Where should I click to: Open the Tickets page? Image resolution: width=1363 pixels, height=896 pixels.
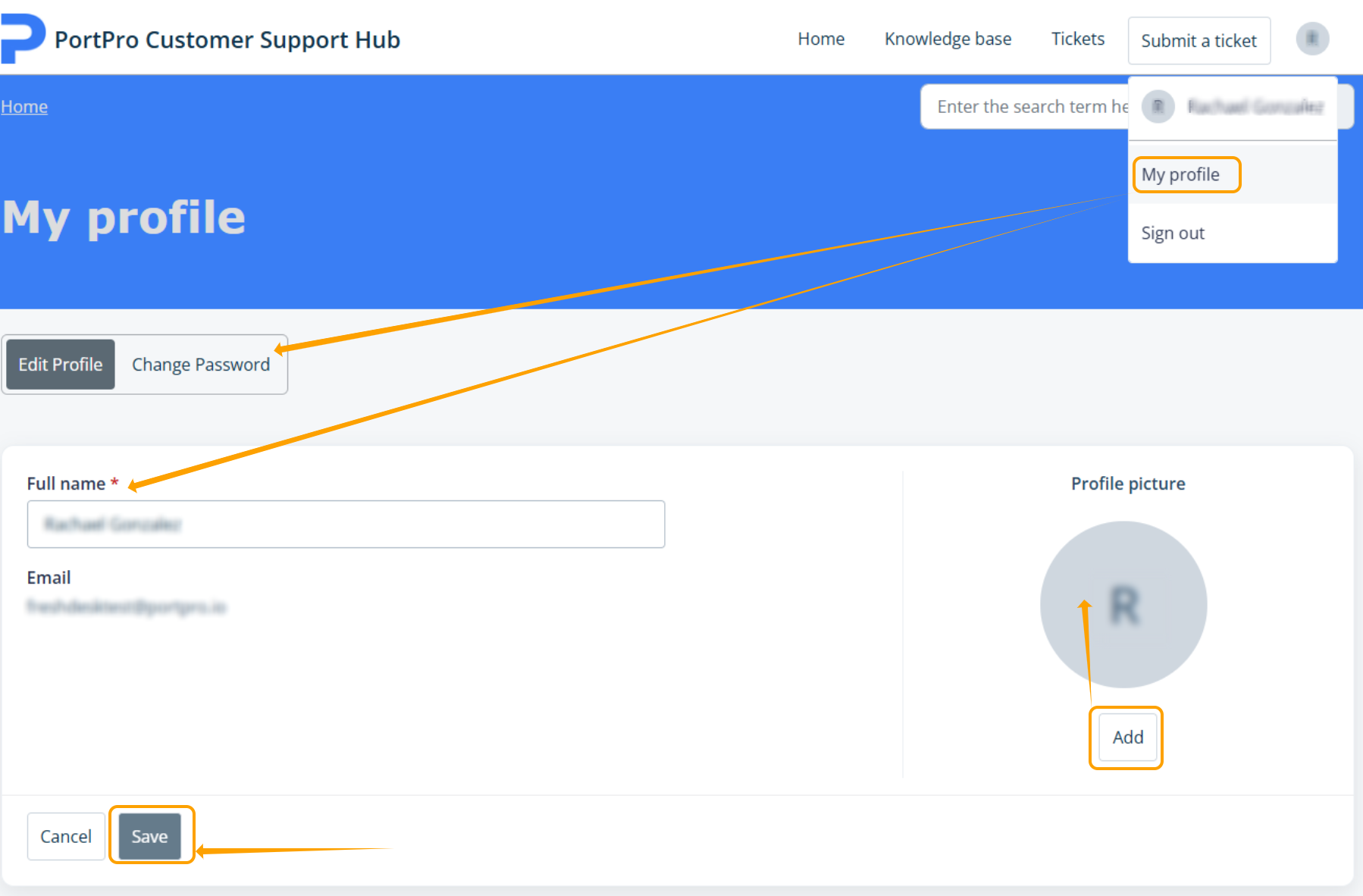click(1077, 39)
